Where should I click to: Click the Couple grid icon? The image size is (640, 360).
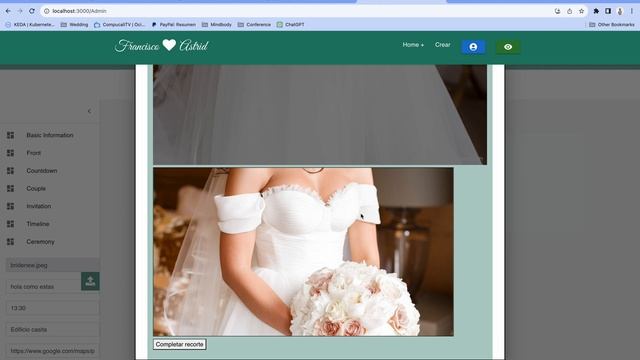click(x=11, y=189)
